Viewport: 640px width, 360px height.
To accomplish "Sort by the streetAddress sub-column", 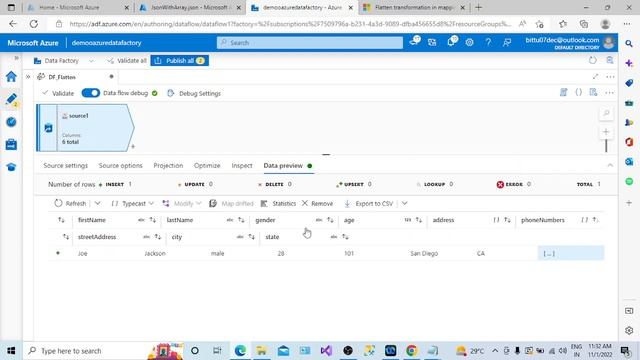I will [158, 237].
